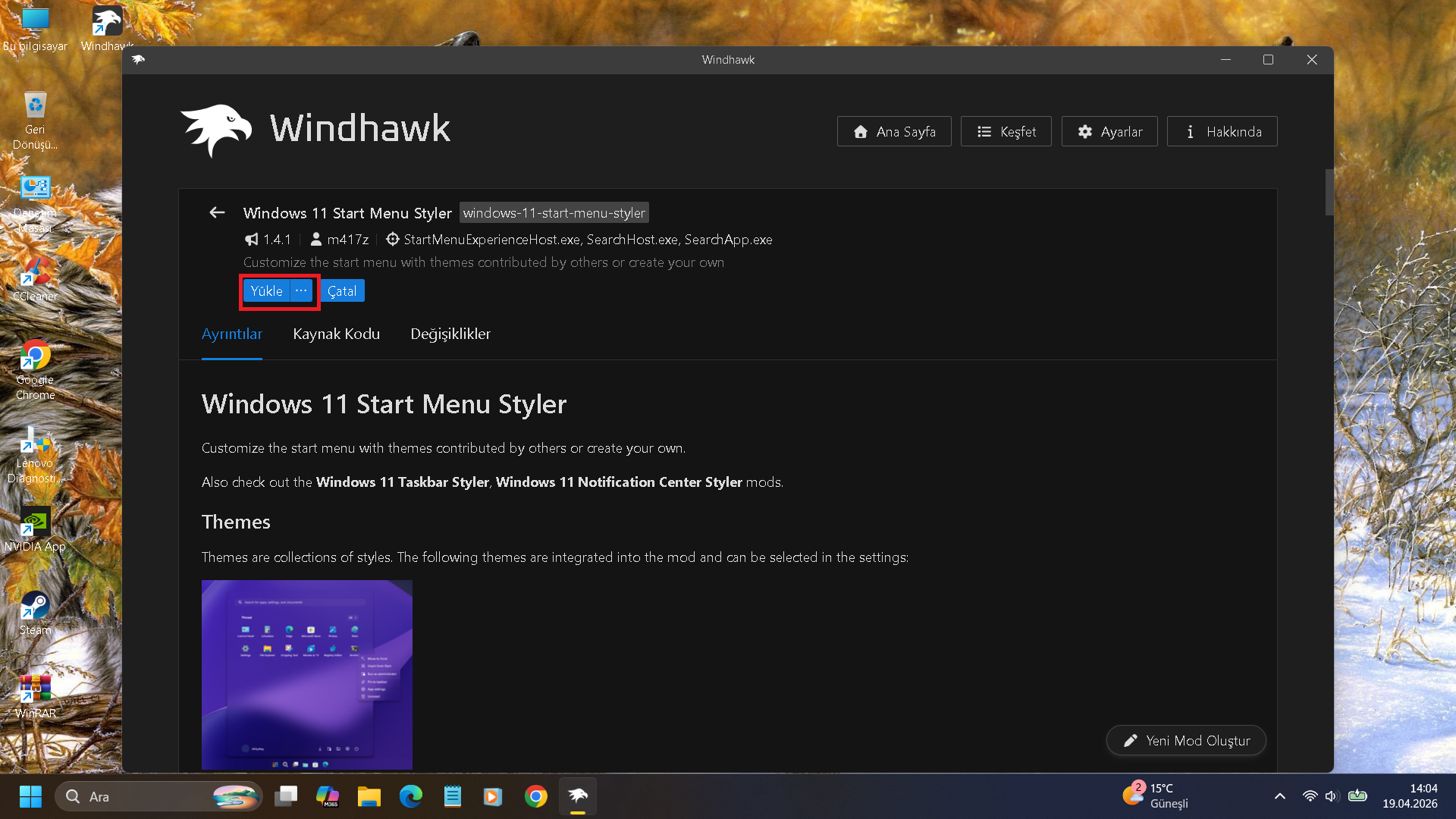Open the weather widget showing 15°C
The width and height of the screenshot is (1456, 819).
1156,796
